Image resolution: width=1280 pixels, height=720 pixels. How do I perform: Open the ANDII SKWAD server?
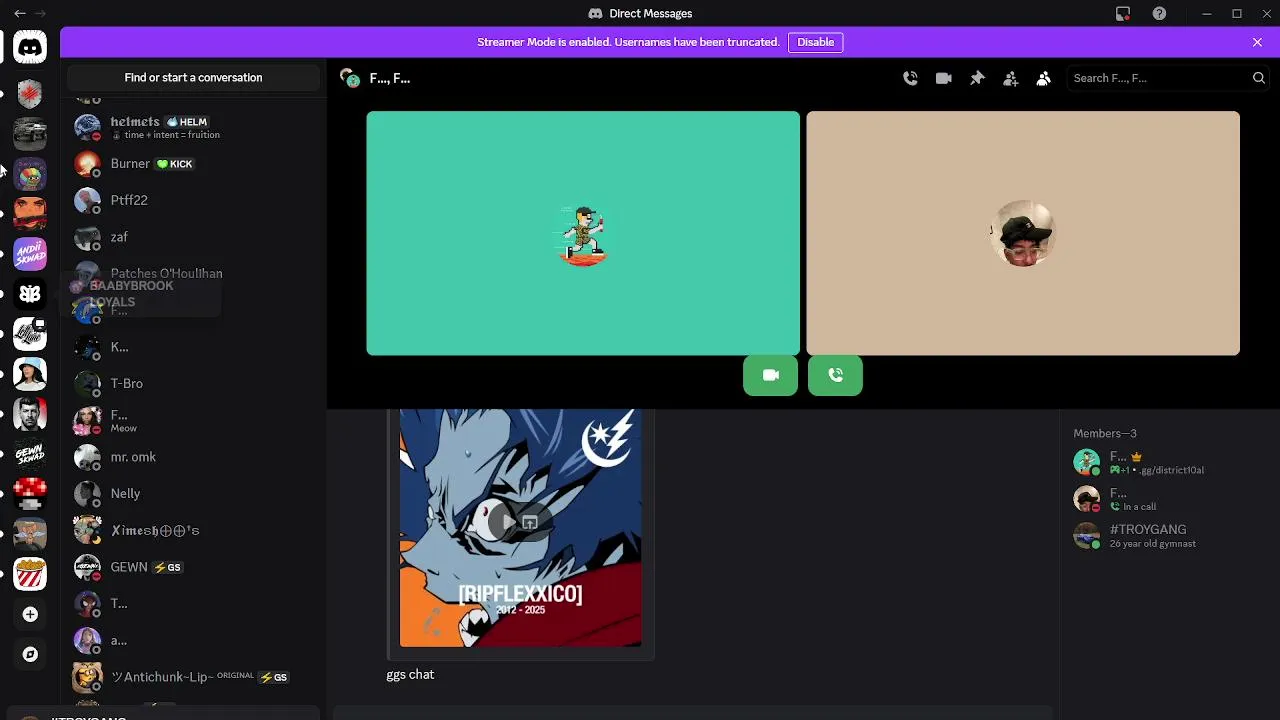click(30, 254)
